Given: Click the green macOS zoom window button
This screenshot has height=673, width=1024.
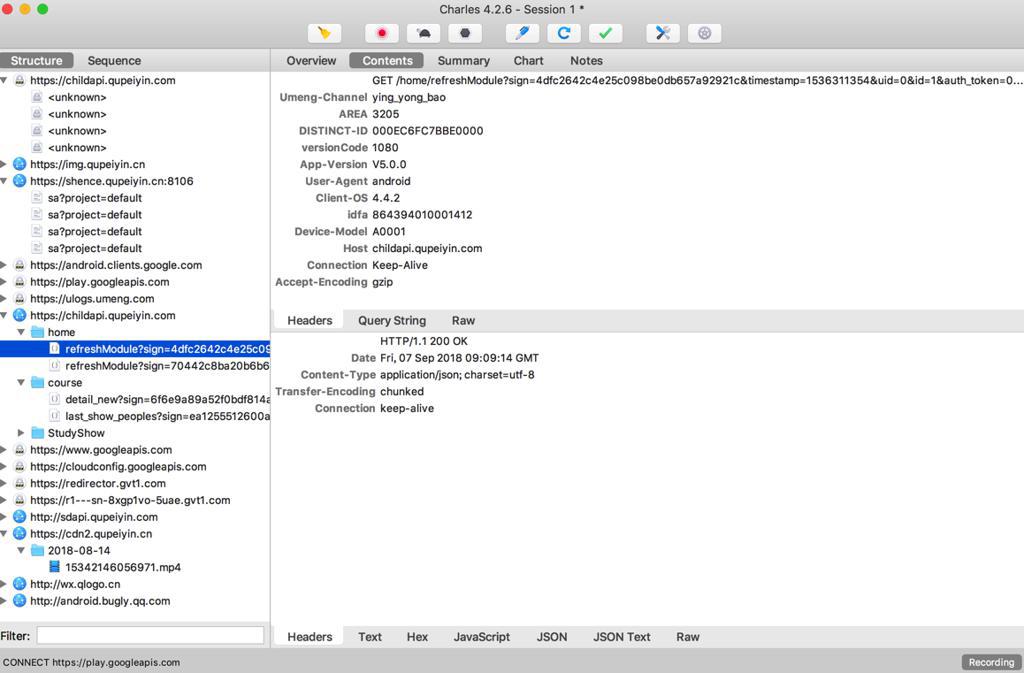Looking at the screenshot, I should click(42, 9).
